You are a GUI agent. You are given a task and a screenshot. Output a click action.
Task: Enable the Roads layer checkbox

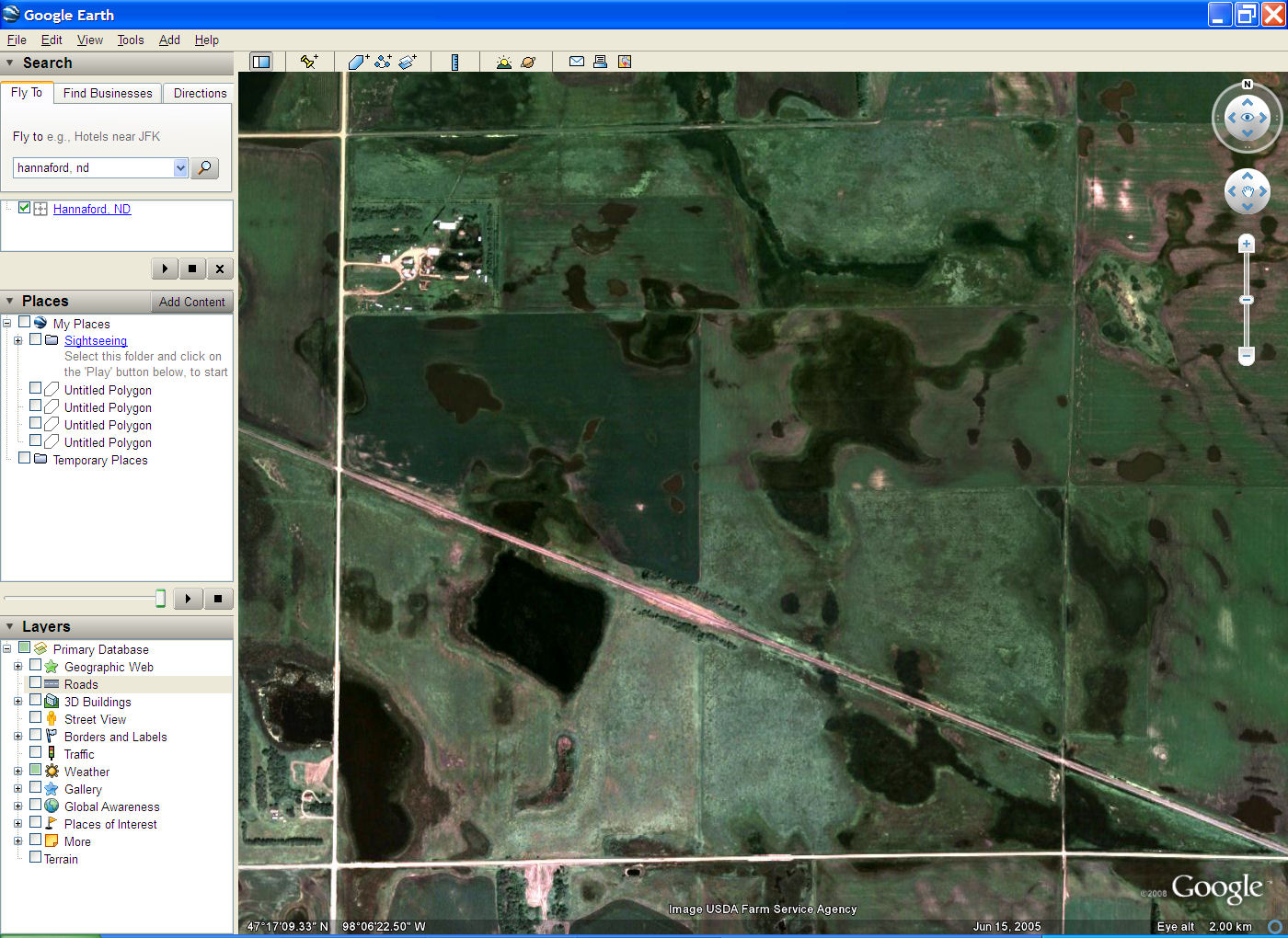[x=35, y=682]
